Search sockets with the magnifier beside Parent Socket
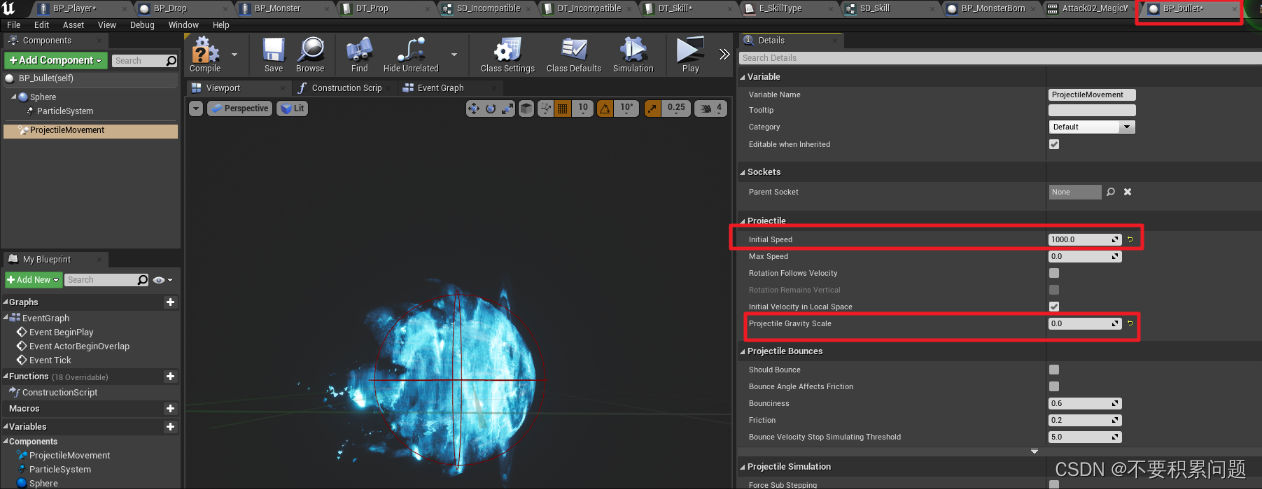This screenshot has height=489, width=1262. tap(1111, 191)
